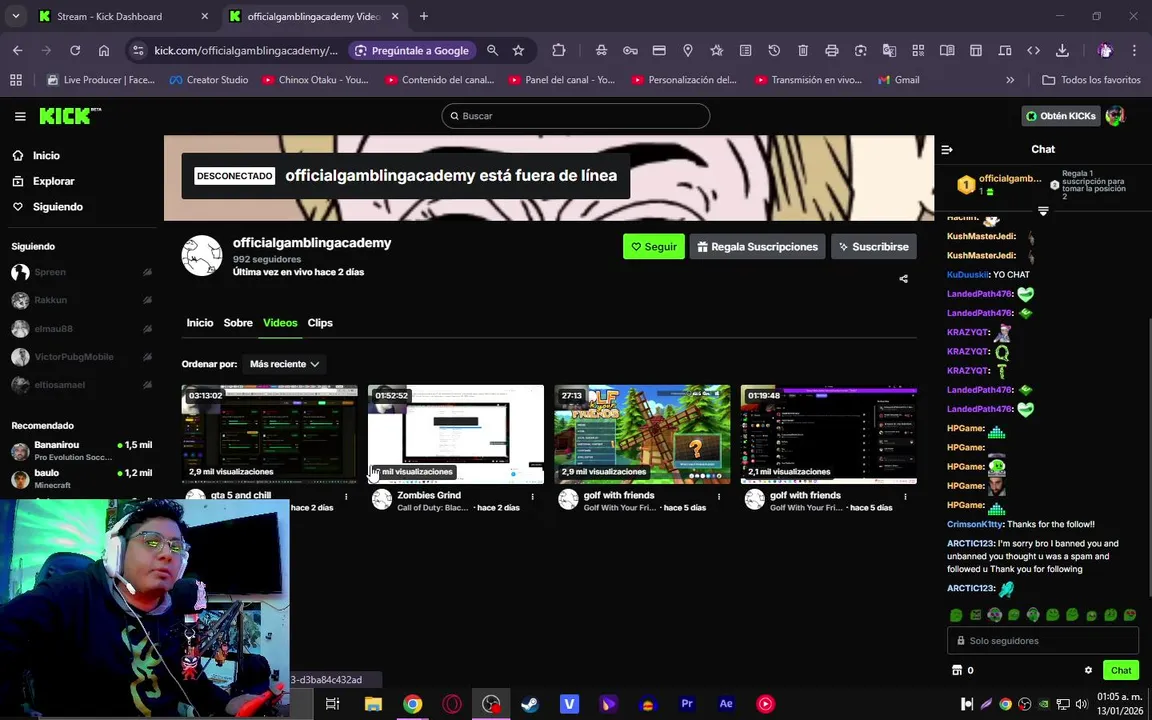Click the Obtén KICKs button
This screenshot has height=720, width=1152.
click(x=1061, y=116)
